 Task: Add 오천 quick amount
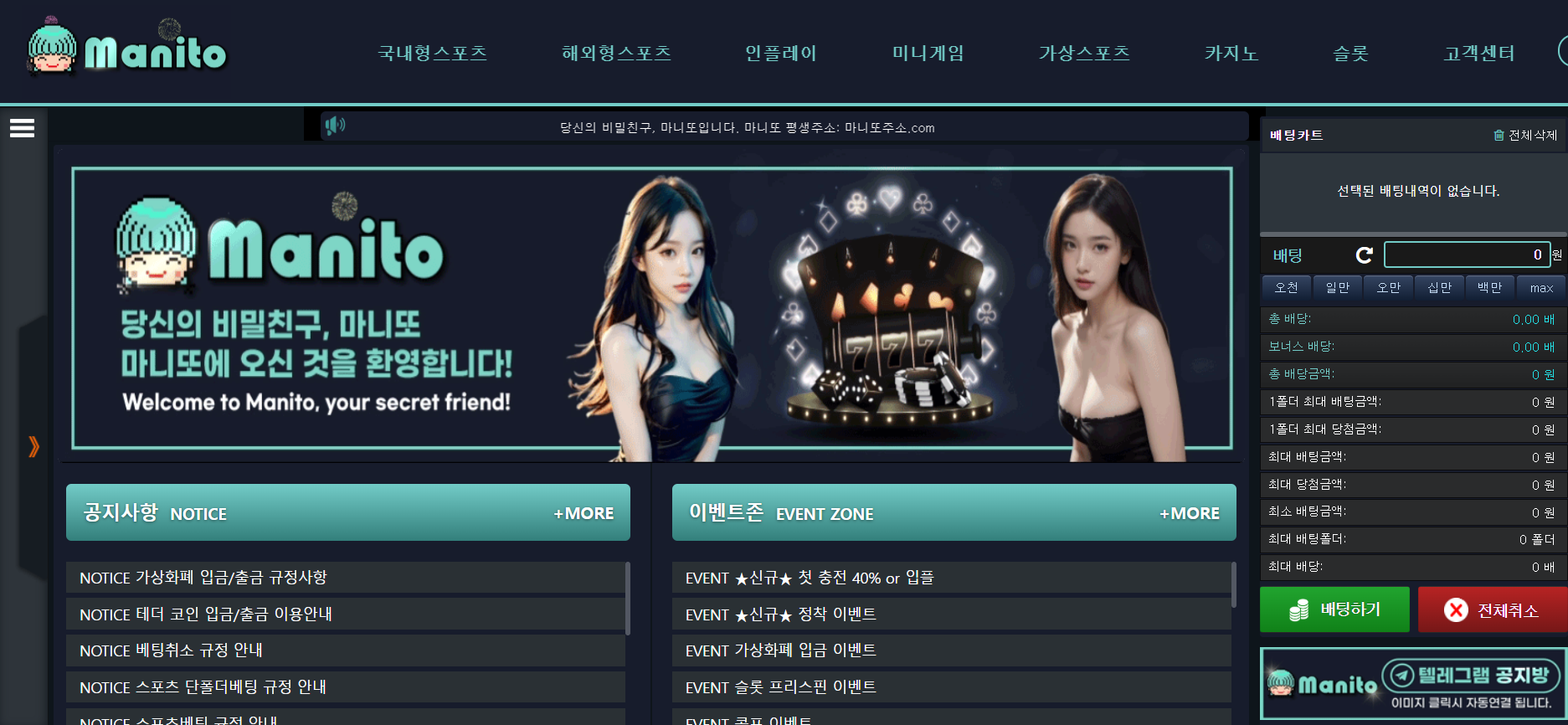coord(1287,287)
